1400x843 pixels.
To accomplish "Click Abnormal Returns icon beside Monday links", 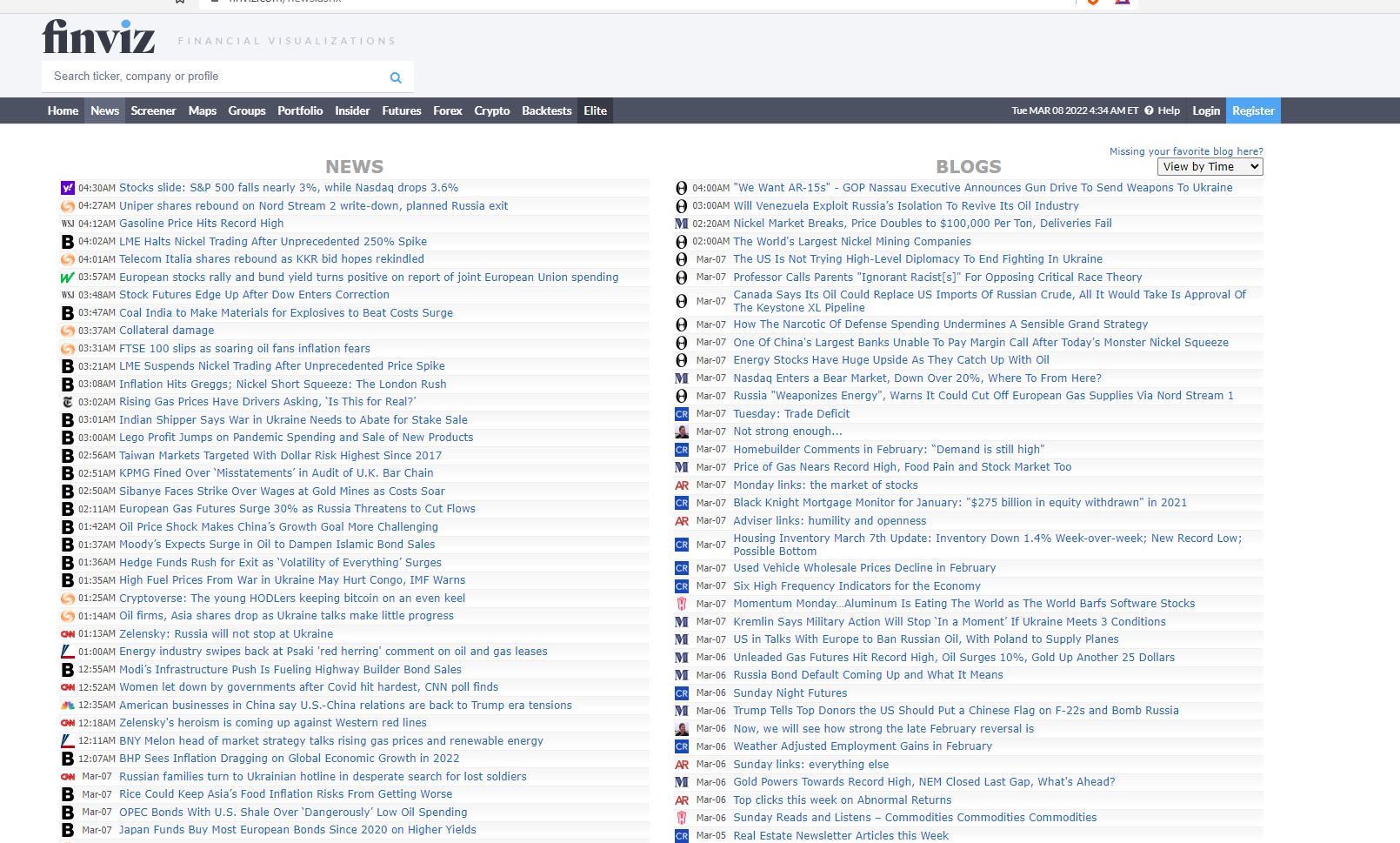I will (x=682, y=485).
